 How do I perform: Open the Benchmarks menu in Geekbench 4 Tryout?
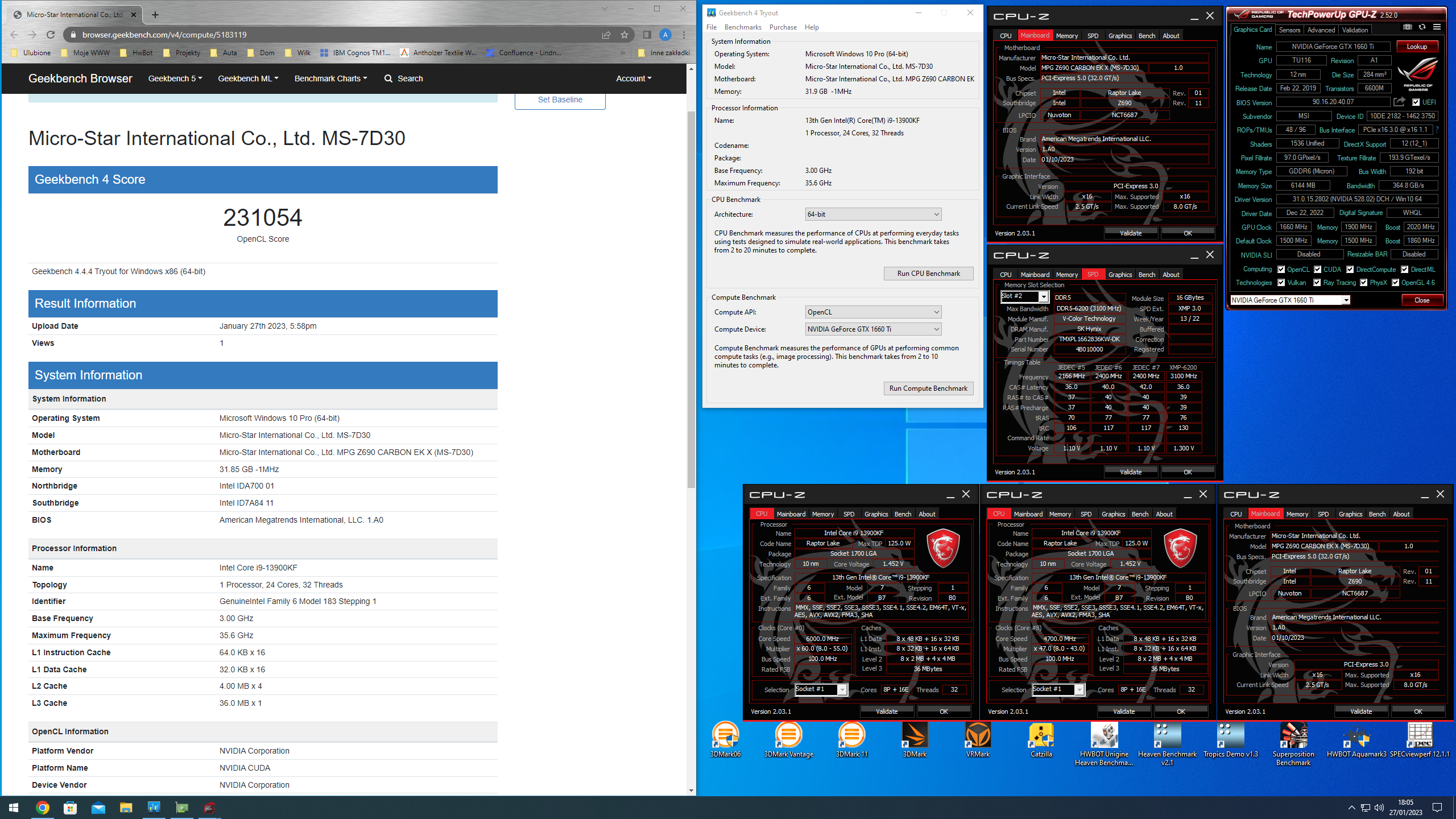743,27
